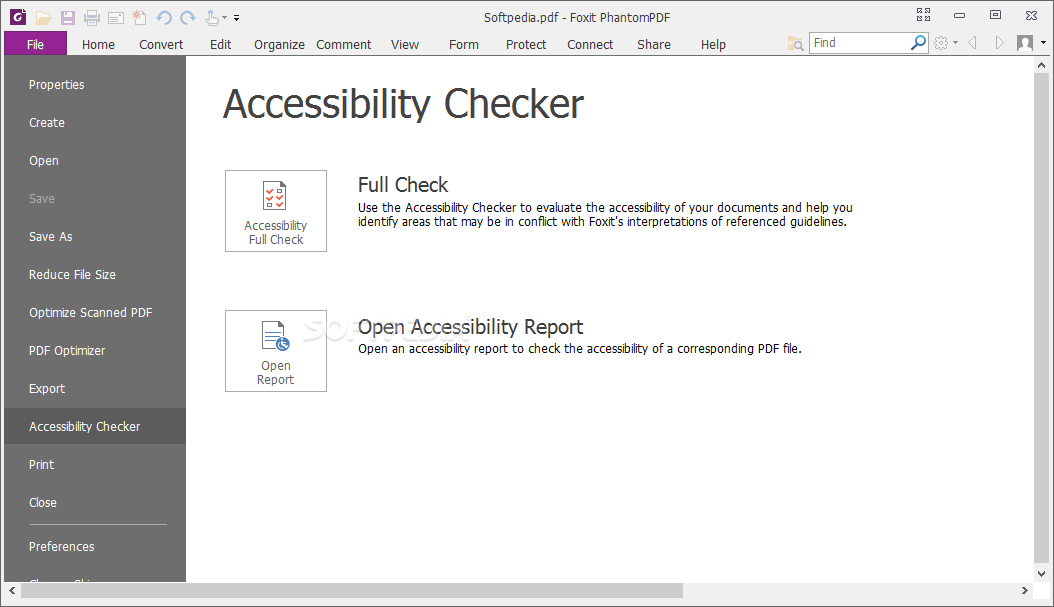This screenshot has height=607, width=1054.
Task: Select Preferences in the File sidebar
Action: tap(95, 547)
